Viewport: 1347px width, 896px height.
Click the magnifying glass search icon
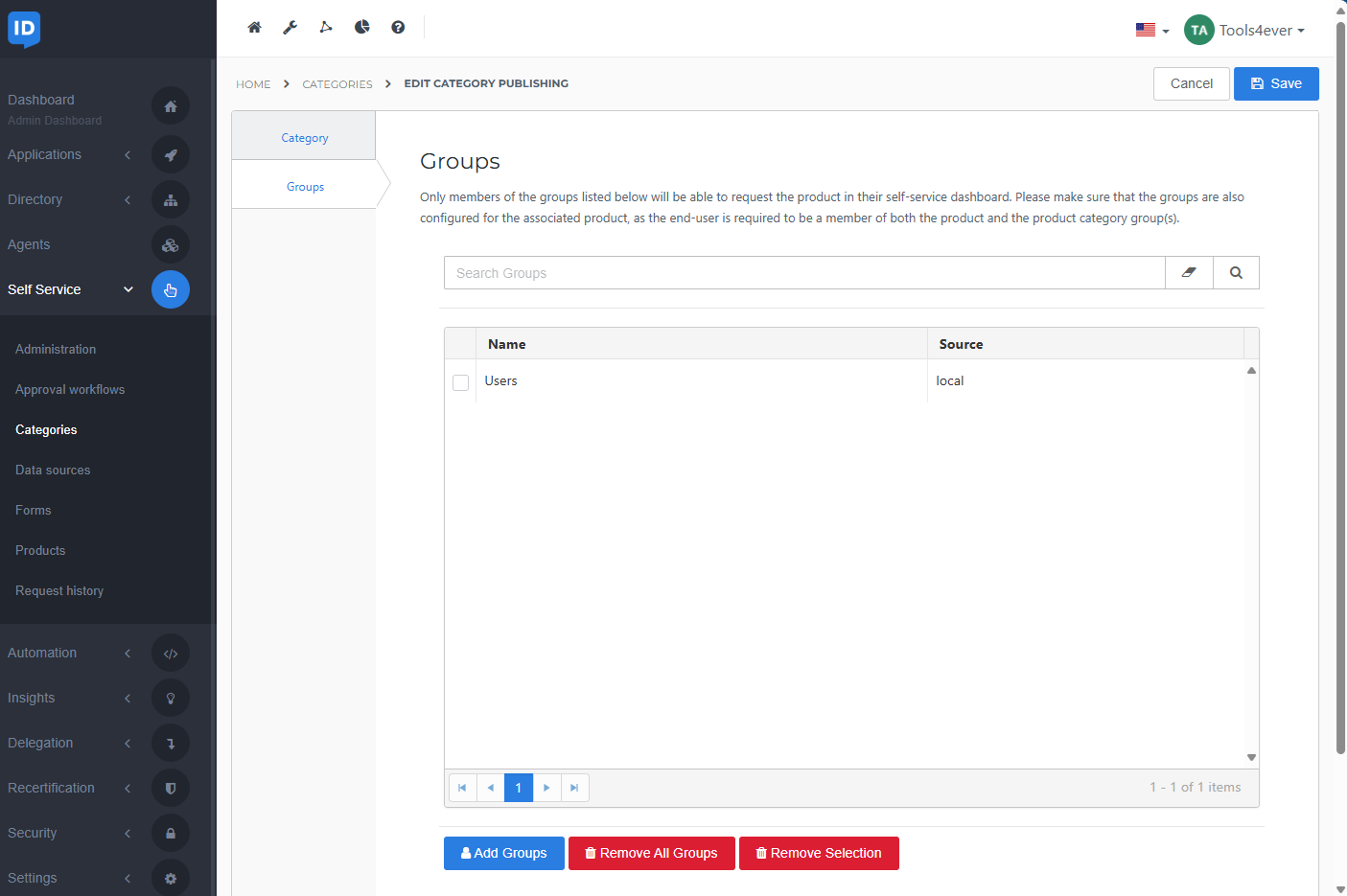[x=1236, y=273]
